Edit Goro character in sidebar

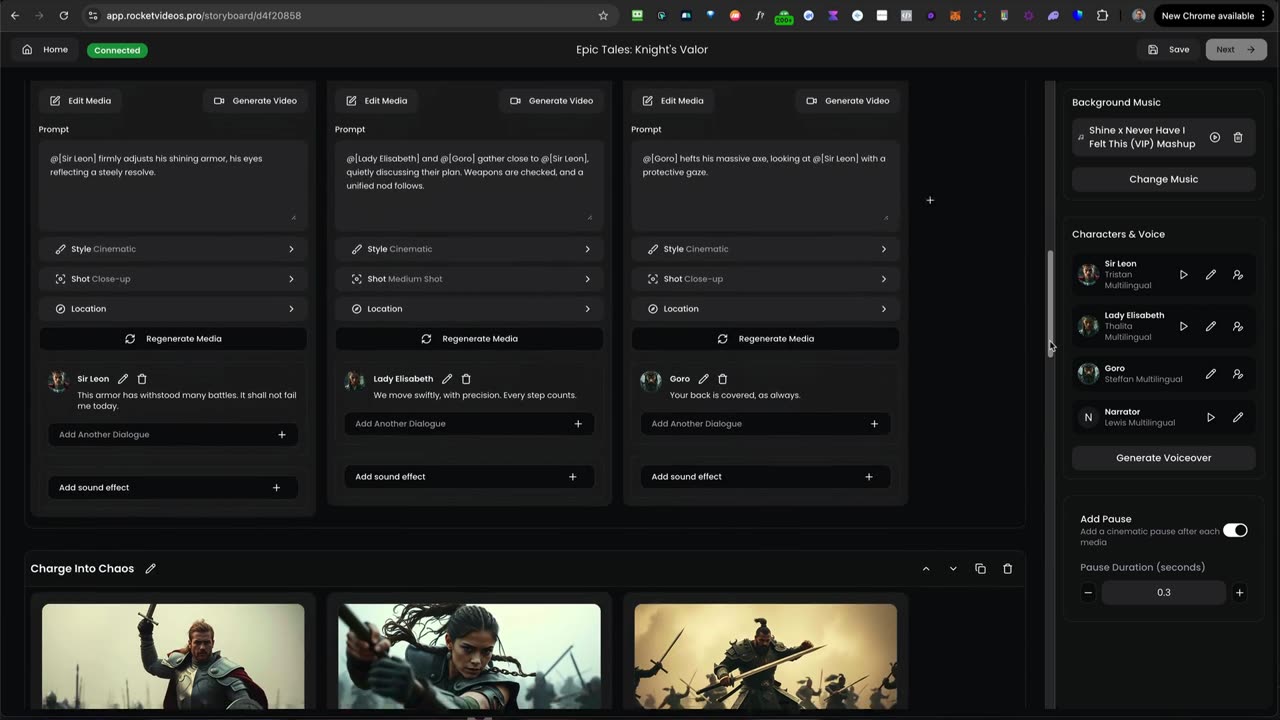[x=1211, y=374]
